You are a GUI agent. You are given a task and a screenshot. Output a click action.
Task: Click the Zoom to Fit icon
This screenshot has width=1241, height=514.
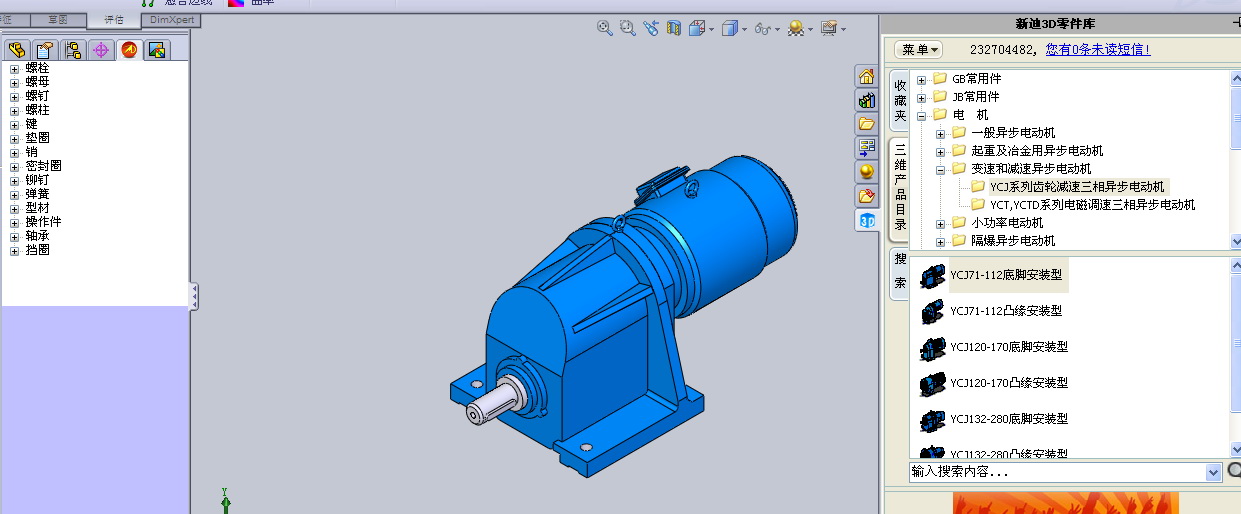(x=604, y=28)
